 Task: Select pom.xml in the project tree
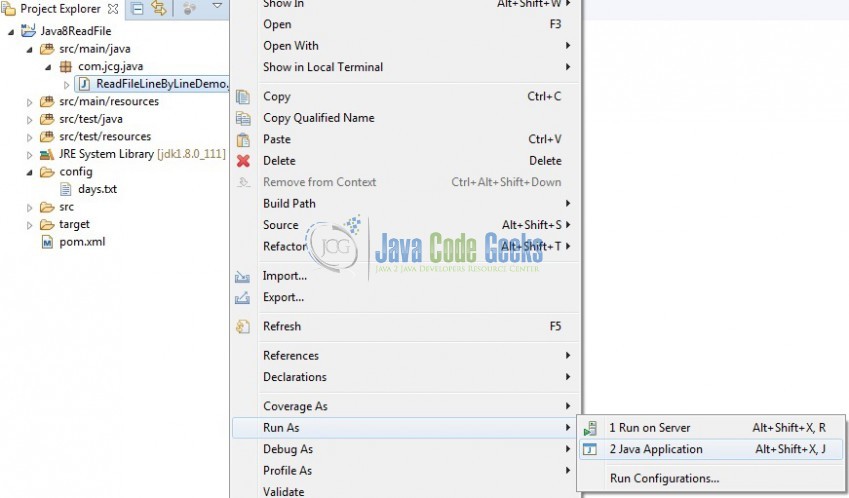point(82,242)
